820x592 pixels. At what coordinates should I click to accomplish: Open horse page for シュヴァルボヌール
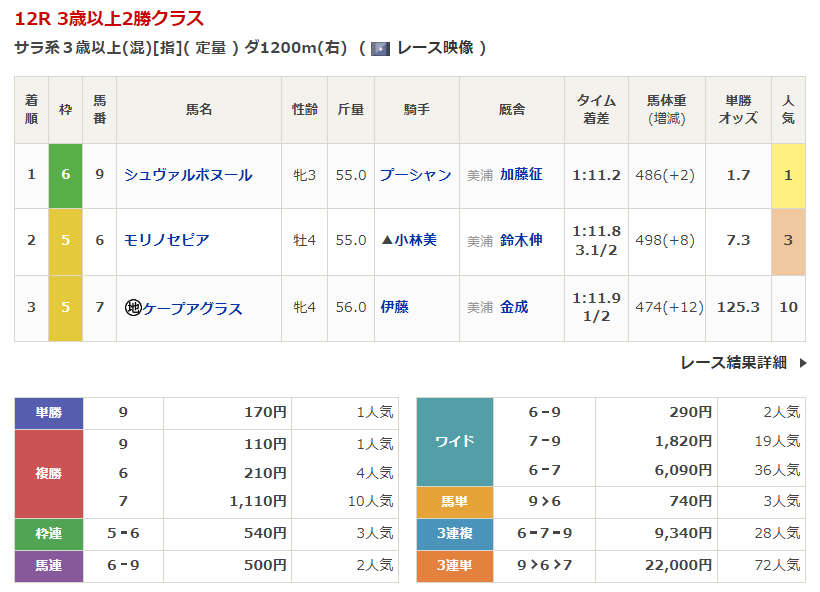[x=188, y=175]
